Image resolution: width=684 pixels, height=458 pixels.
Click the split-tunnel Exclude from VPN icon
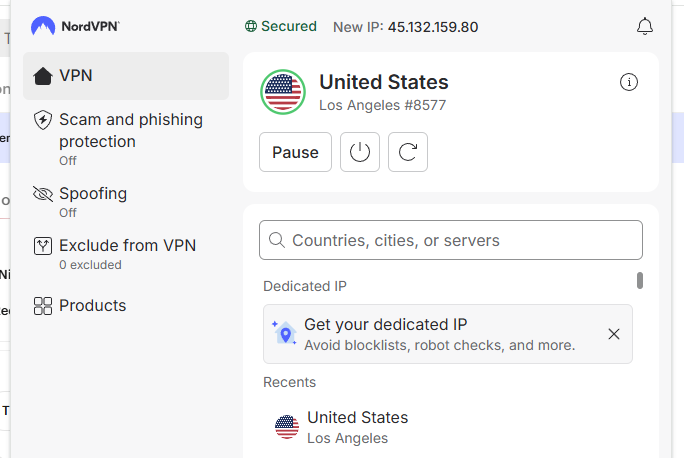[x=43, y=246]
